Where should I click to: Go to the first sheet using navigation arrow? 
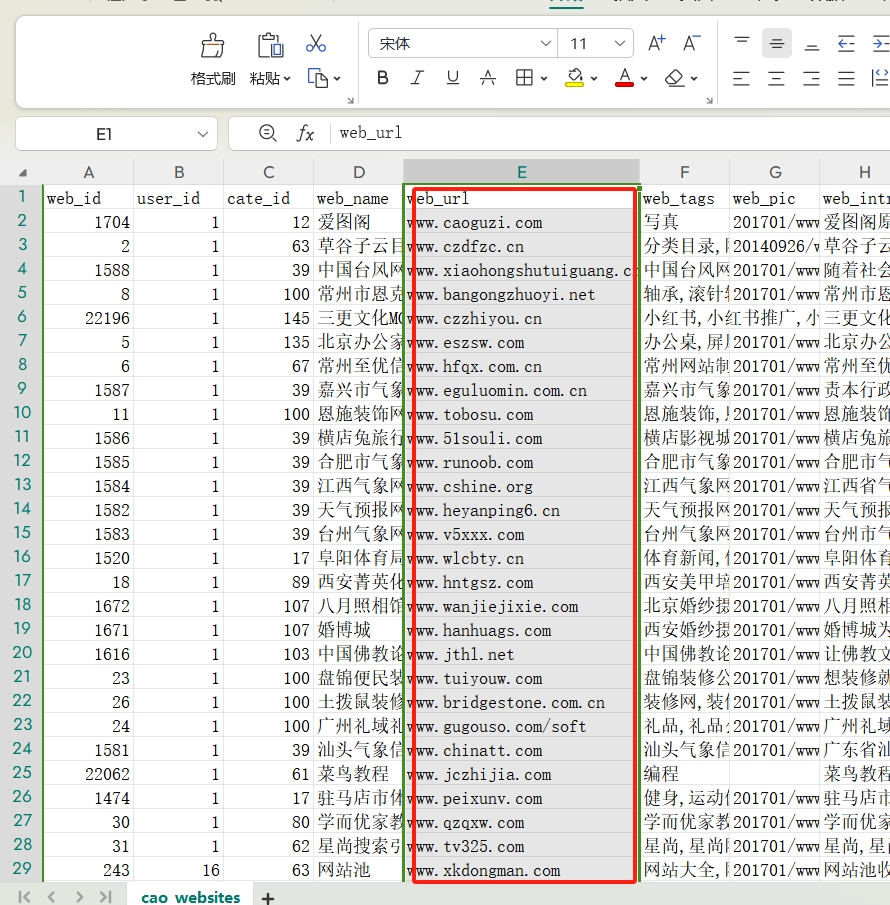point(25,897)
